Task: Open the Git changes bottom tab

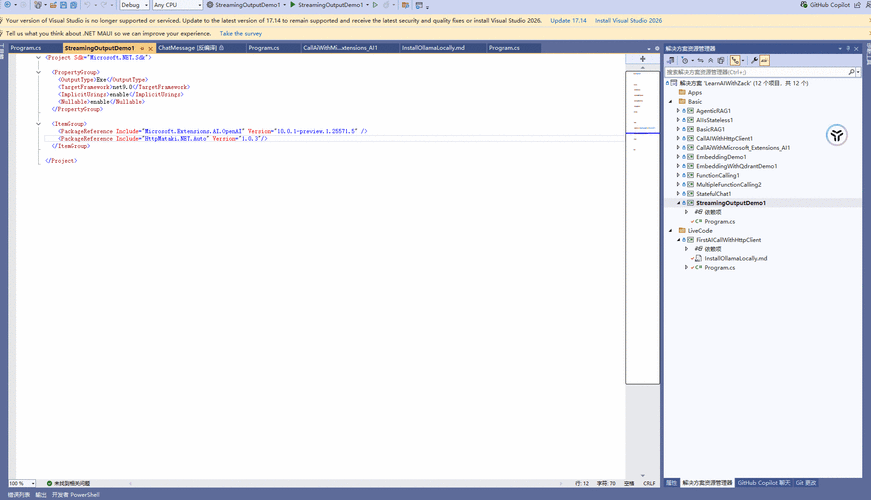Action: coord(805,483)
